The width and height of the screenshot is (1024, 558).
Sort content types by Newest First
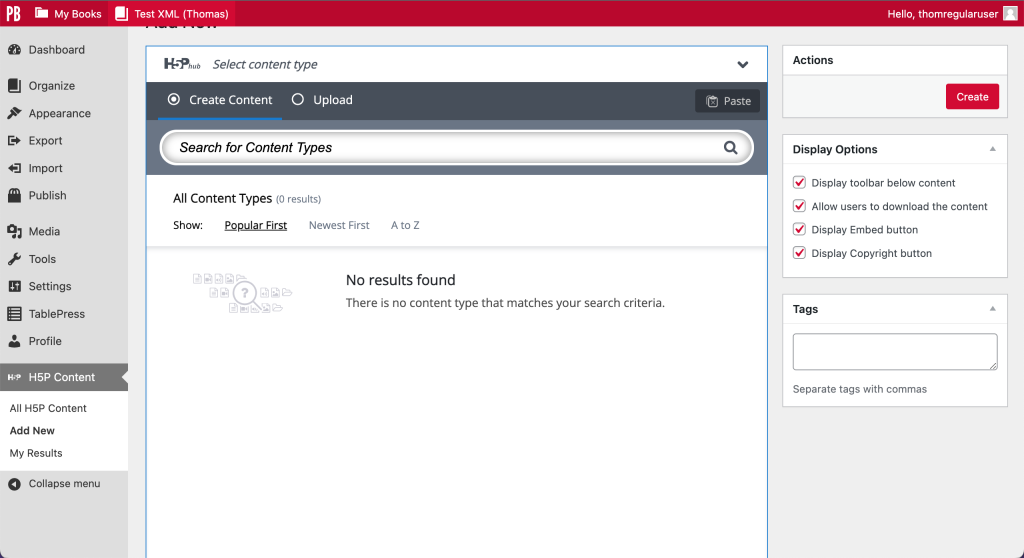click(339, 226)
